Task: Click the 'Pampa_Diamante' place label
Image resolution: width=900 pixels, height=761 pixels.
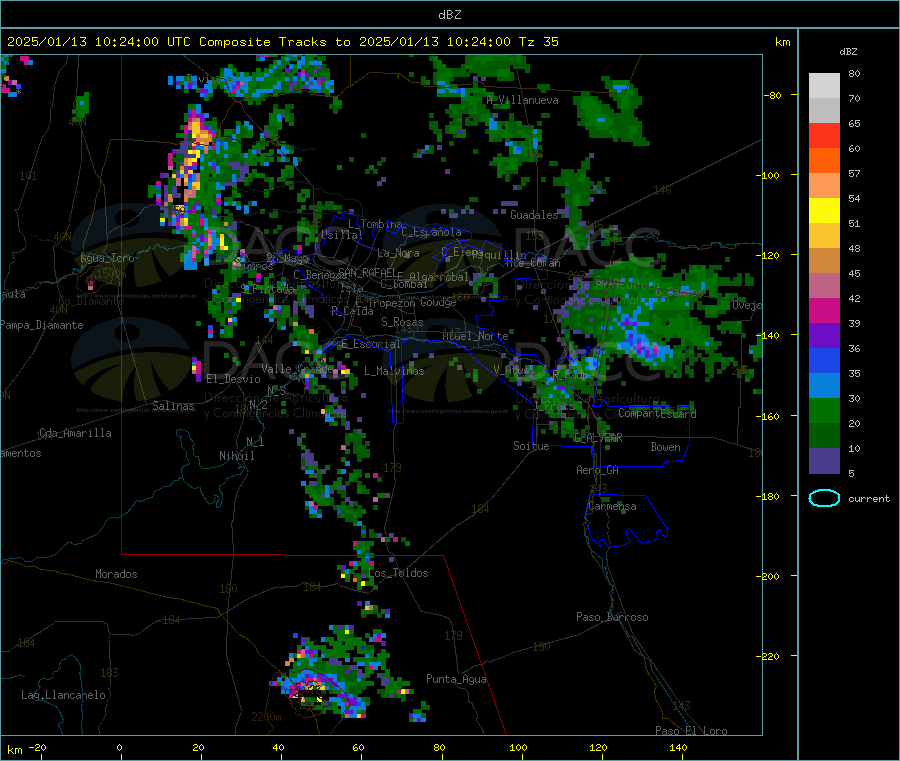Action: 42,325
